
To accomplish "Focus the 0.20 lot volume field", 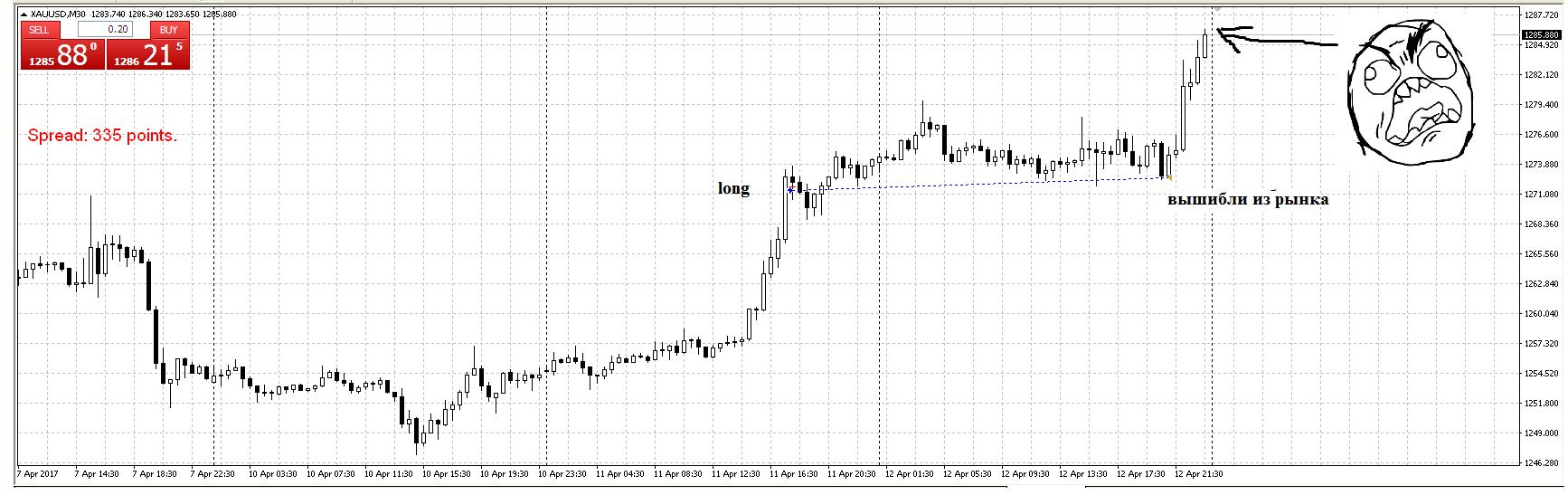I will (x=105, y=29).
